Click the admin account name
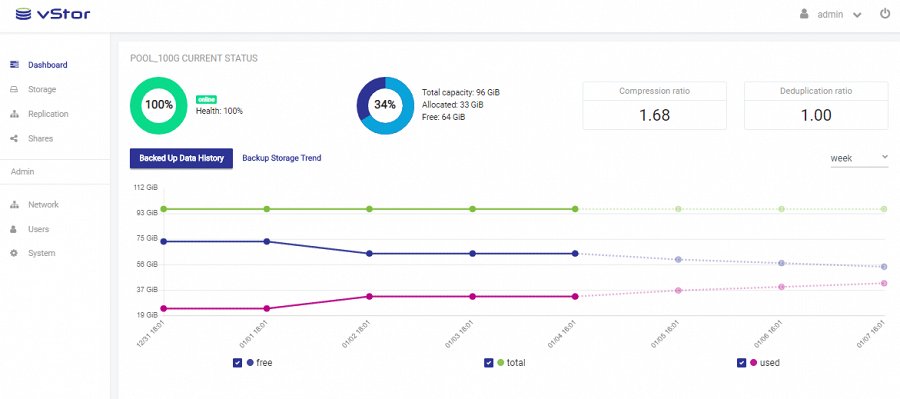The width and height of the screenshot is (900, 399). tap(830, 15)
